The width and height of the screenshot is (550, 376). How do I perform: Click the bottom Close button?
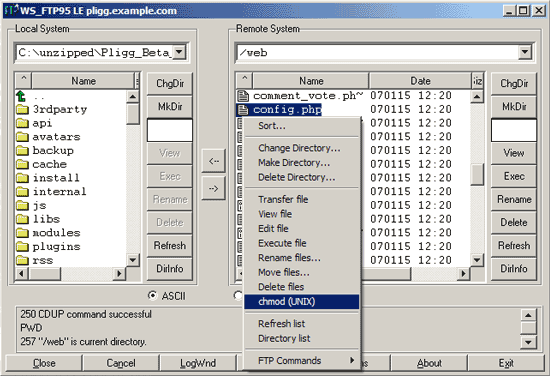tap(44, 363)
